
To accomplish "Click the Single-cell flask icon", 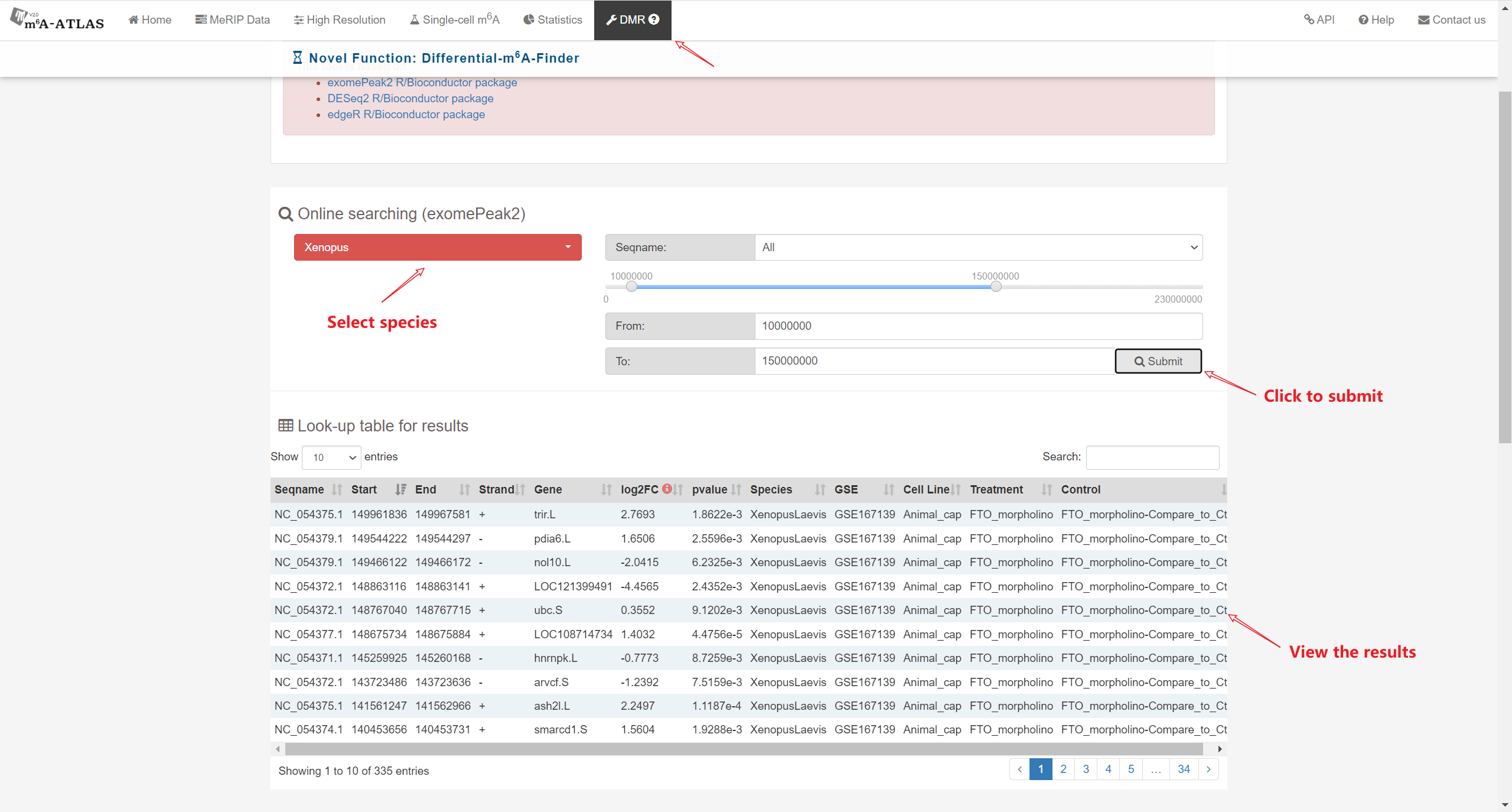I will tap(415, 20).
